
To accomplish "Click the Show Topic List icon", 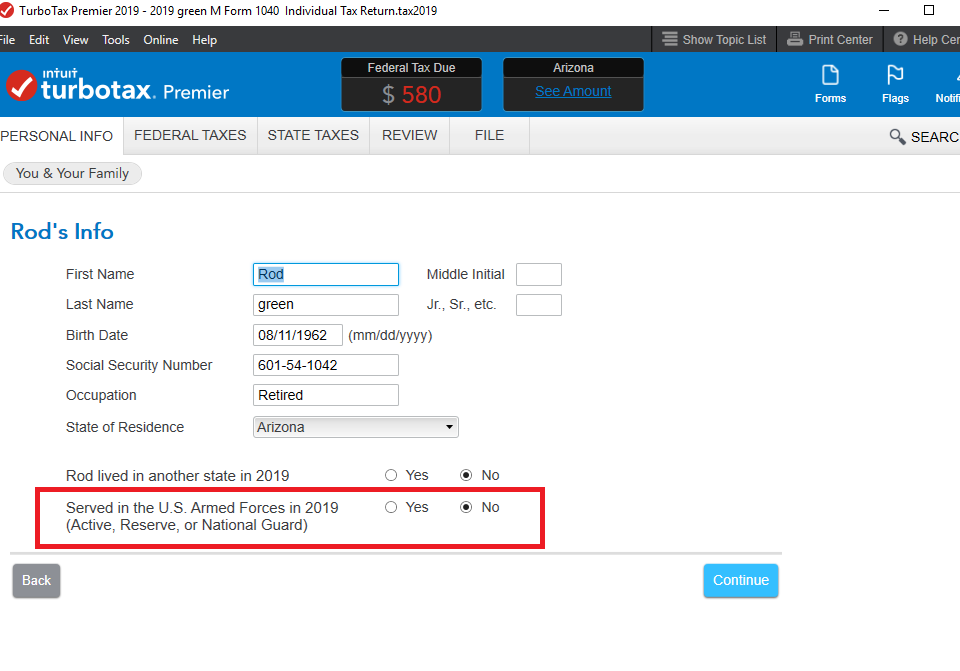I will (x=670, y=39).
